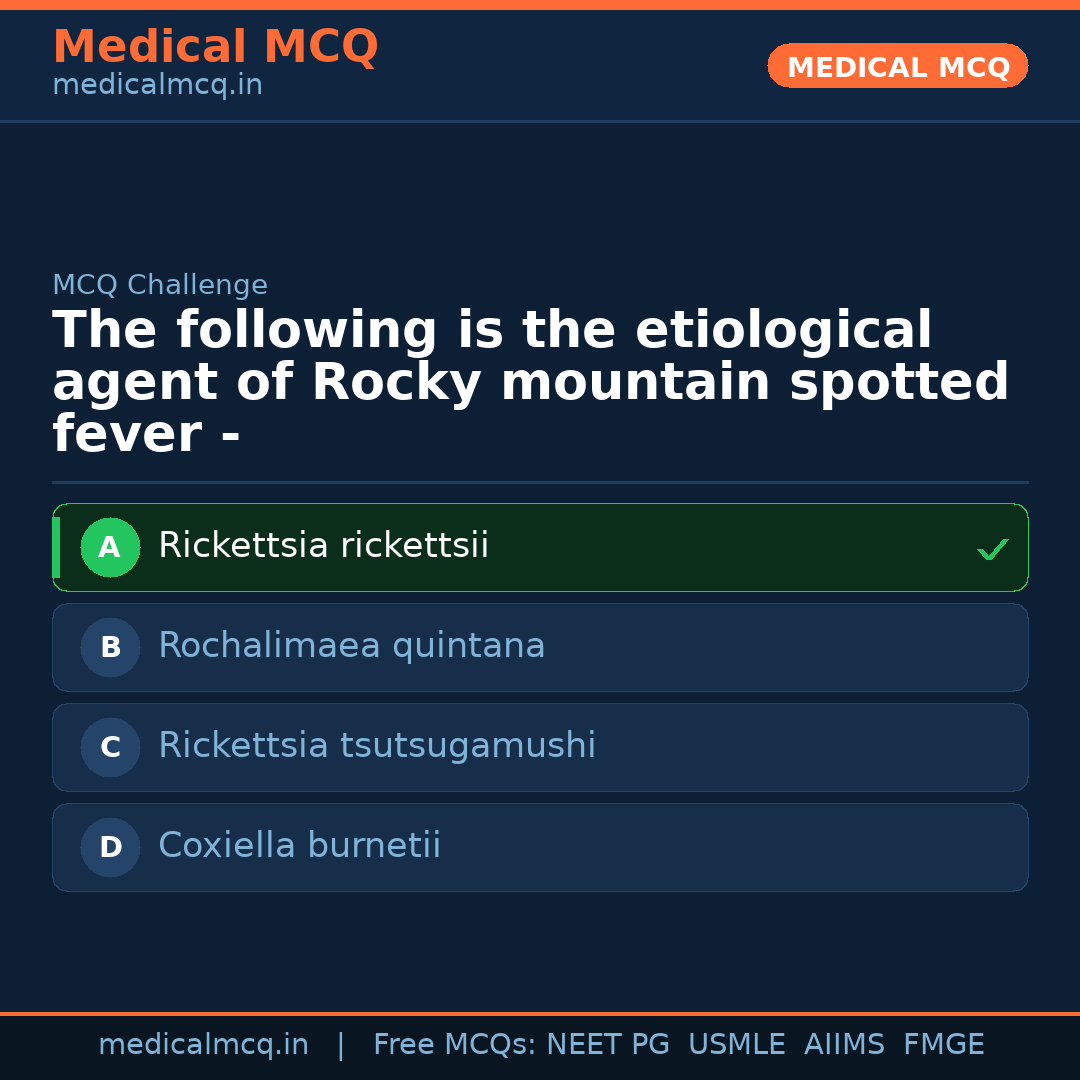The width and height of the screenshot is (1080, 1080).
Task: Choose the answer Rochalimaea quintana
Action: click(x=351, y=646)
